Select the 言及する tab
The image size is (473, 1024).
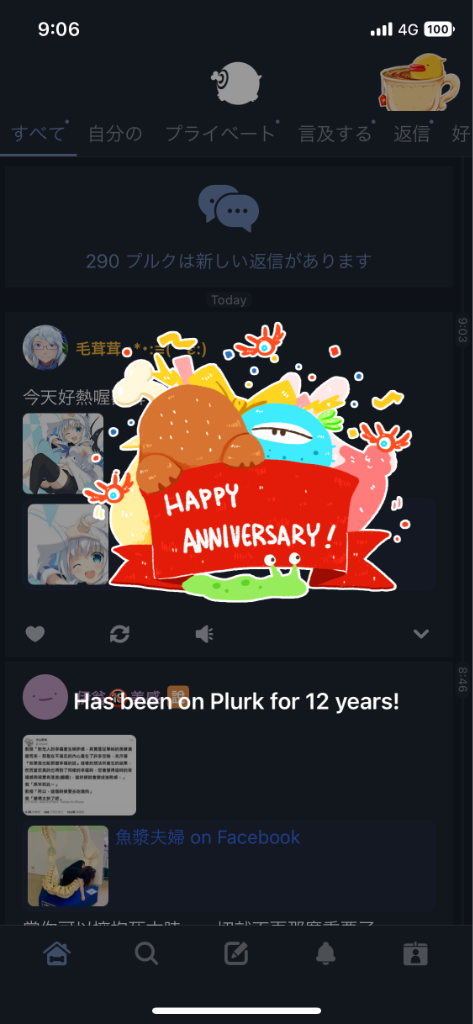(335, 134)
